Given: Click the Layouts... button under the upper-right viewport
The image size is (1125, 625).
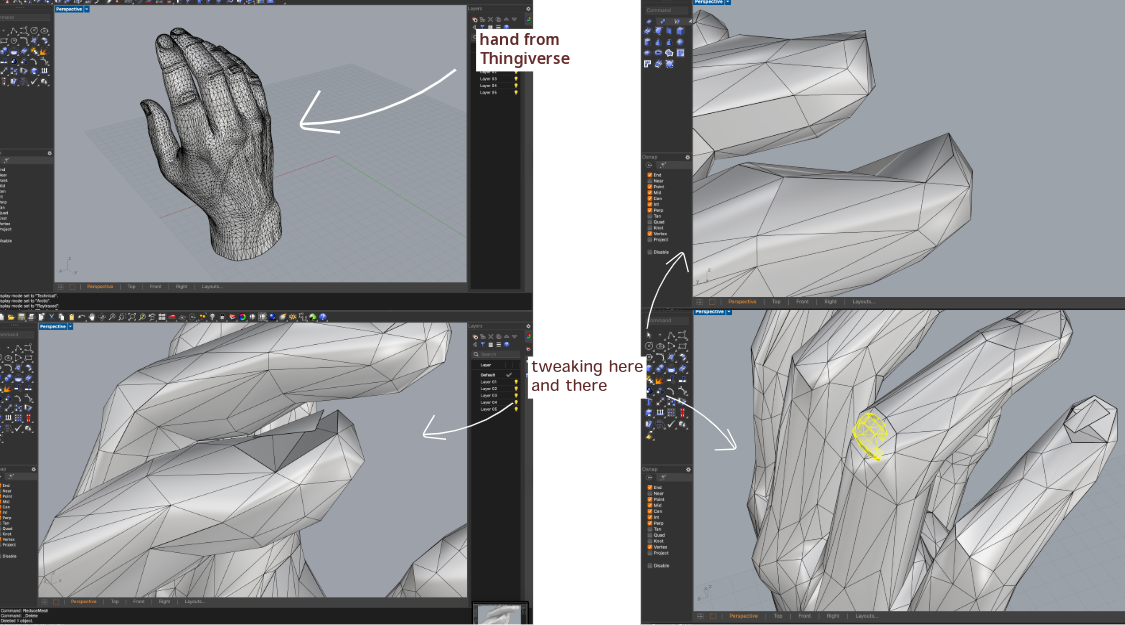Looking at the screenshot, I should (x=863, y=301).
